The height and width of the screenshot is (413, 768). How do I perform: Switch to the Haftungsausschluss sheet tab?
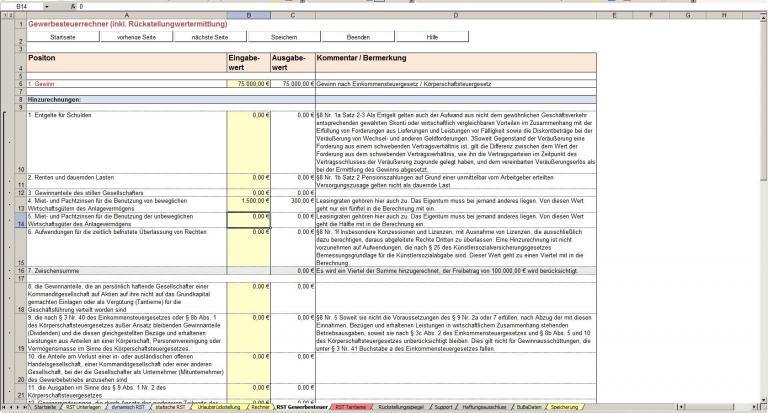(x=484, y=407)
